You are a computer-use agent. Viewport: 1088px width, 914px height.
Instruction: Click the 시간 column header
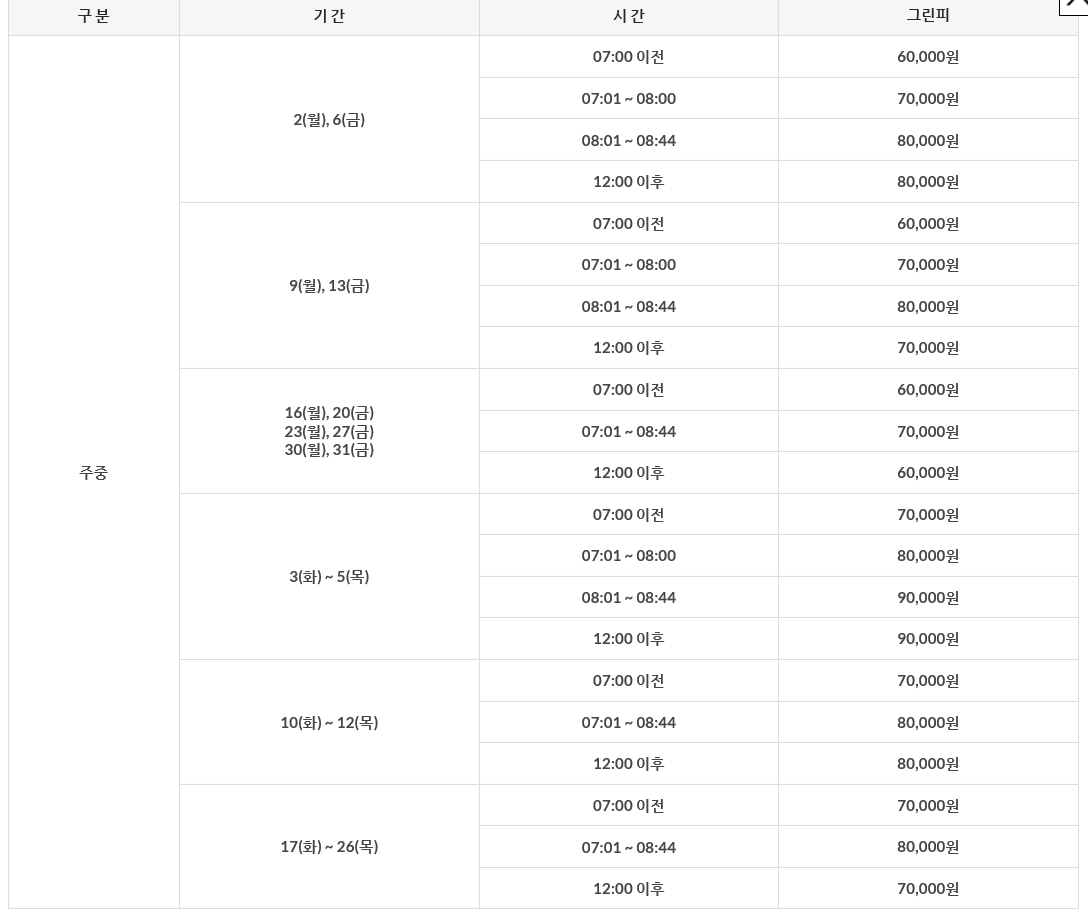628,16
